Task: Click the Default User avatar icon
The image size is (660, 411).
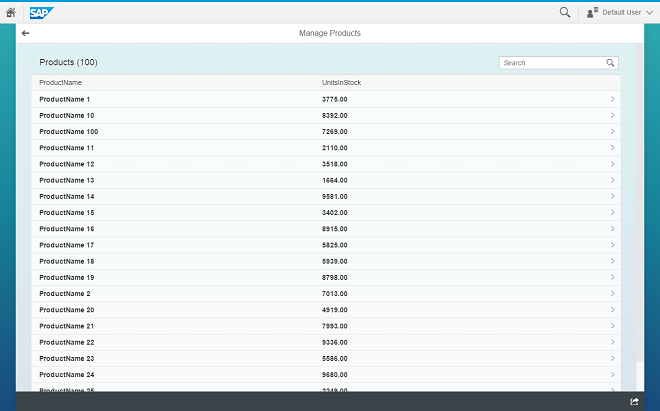Action: click(594, 12)
